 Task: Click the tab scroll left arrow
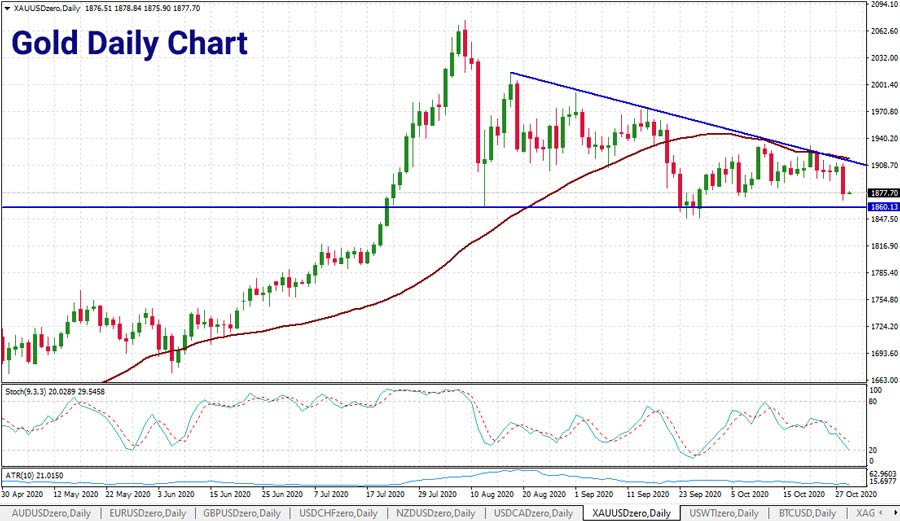(880, 512)
